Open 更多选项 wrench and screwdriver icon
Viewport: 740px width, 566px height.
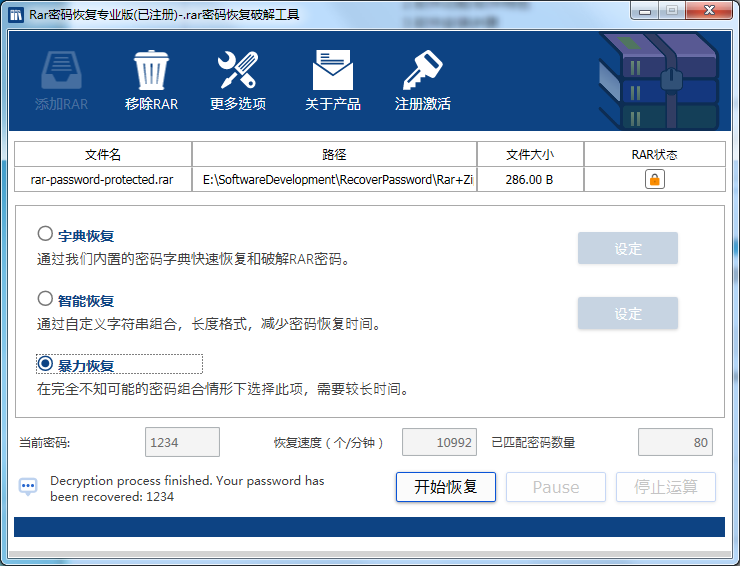238,70
